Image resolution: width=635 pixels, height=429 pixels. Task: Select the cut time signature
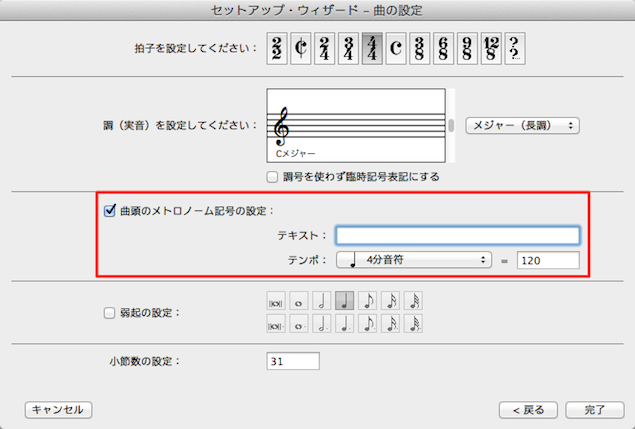pyautogui.click(x=300, y=49)
